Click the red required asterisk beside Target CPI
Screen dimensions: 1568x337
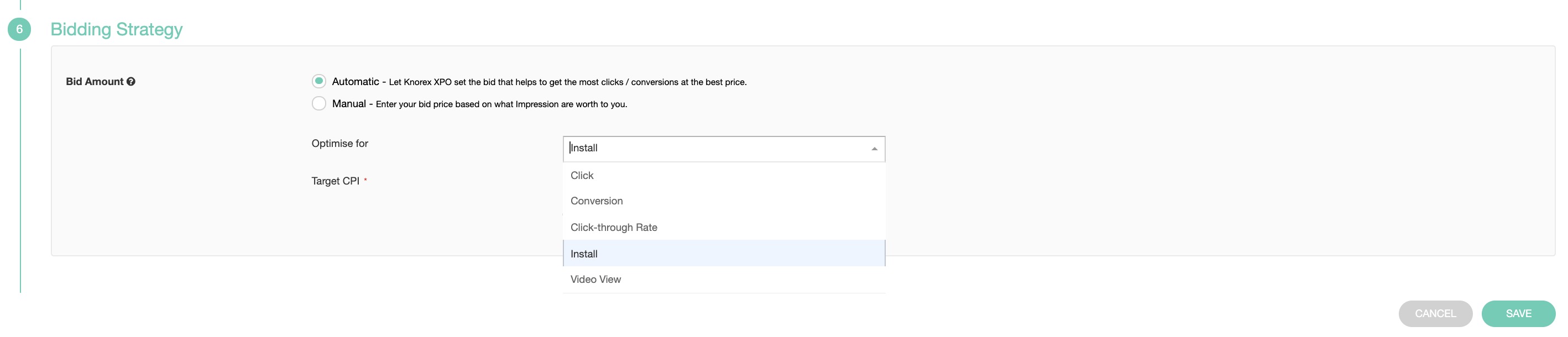pyautogui.click(x=365, y=180)
